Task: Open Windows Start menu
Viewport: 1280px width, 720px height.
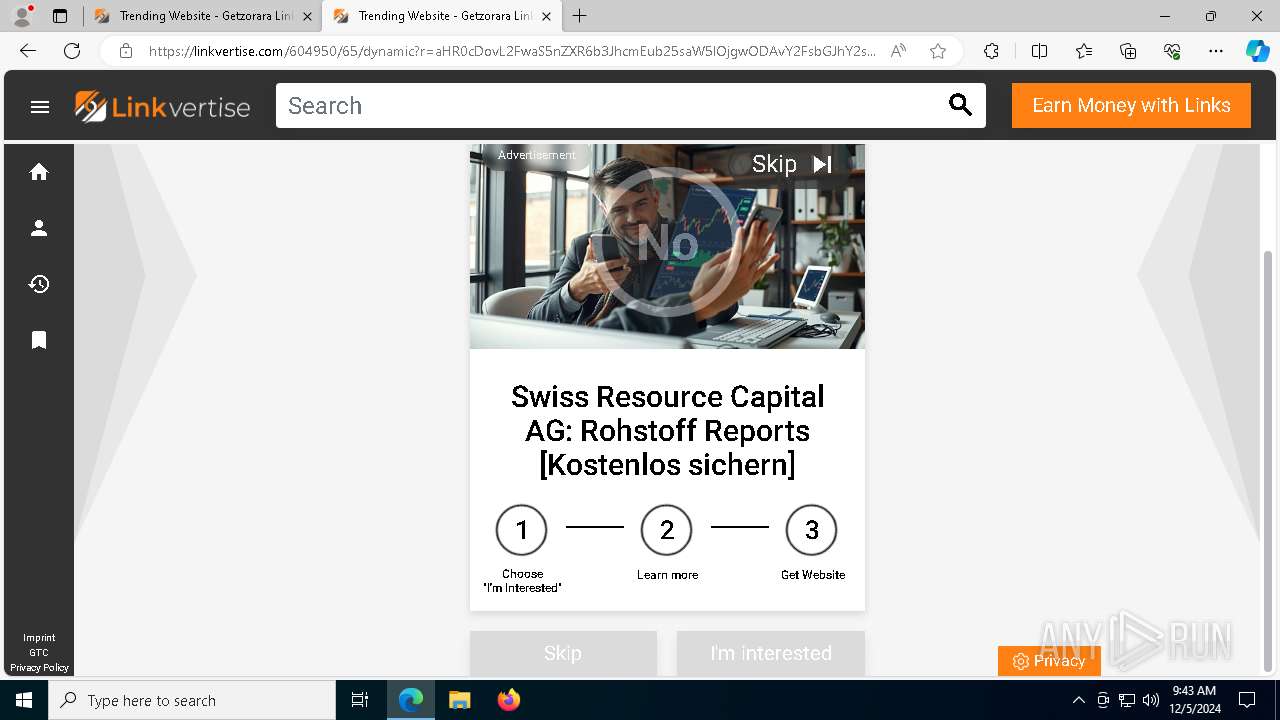Action: 24,700
